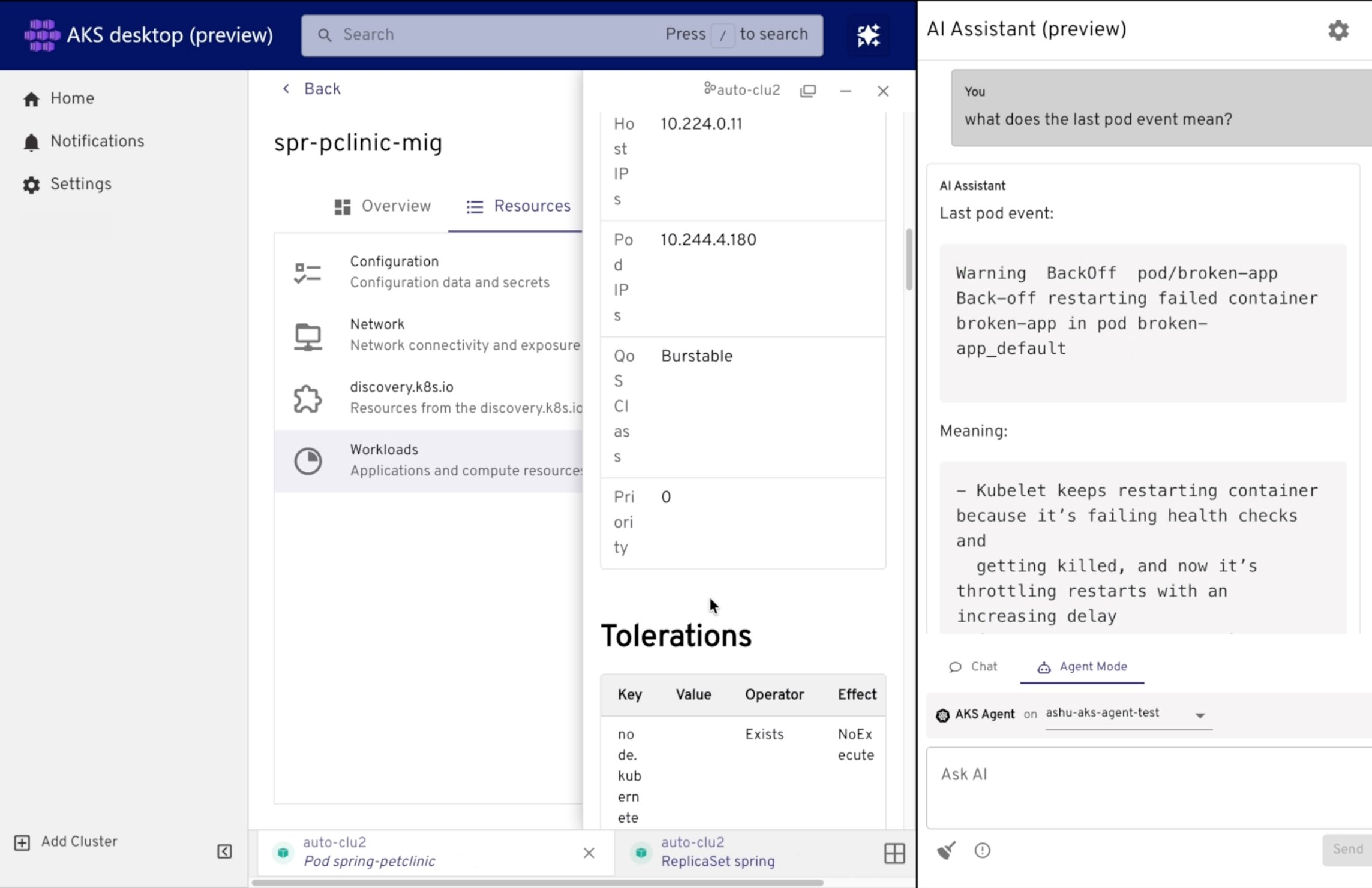Click the Configuration checklist icon
Image resolution: width=1372 pixels, height=888 pixels.
308,273
